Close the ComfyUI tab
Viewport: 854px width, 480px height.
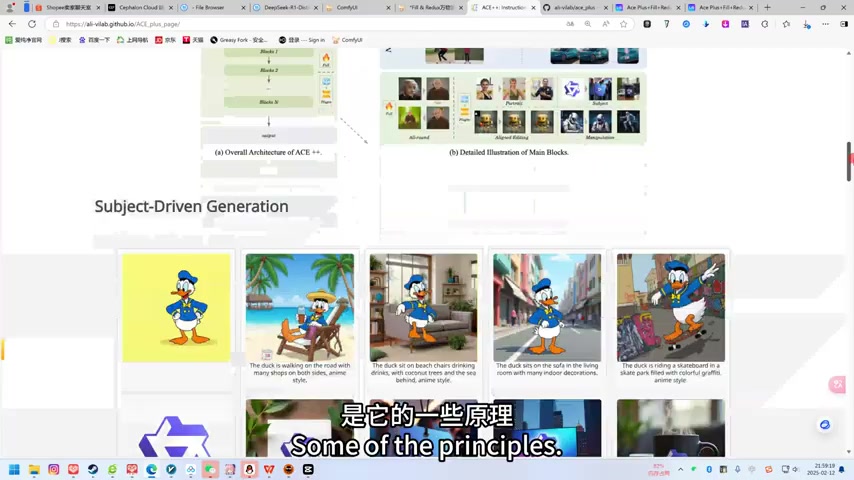(x=388, y=8)
